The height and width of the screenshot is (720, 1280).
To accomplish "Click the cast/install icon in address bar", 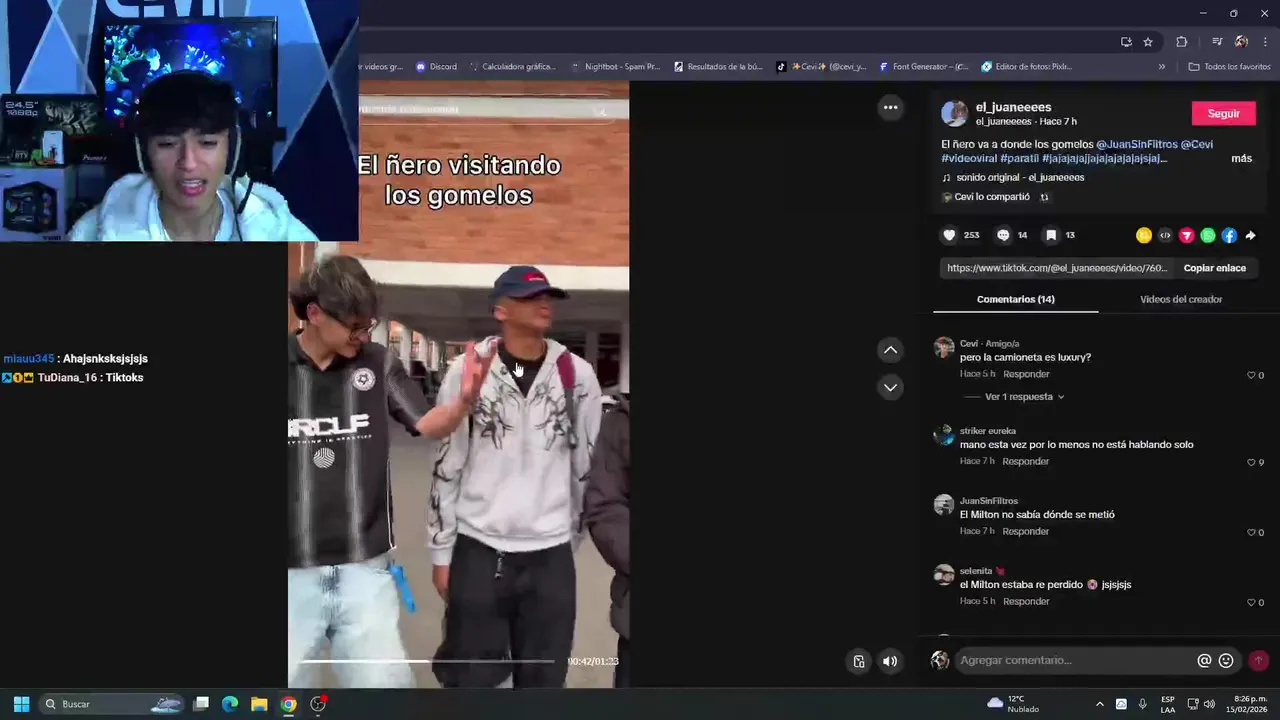I will tap(1126, 42).
